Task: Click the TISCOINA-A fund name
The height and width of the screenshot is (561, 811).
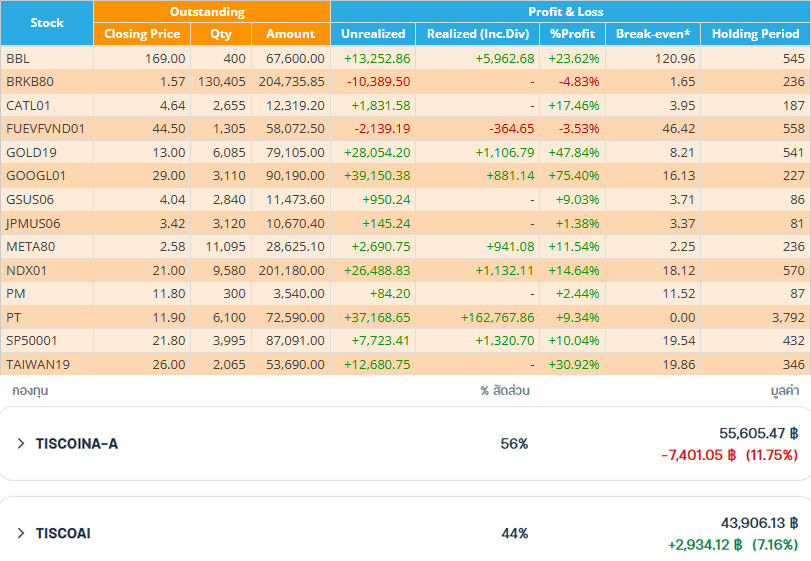Action: 76,443
